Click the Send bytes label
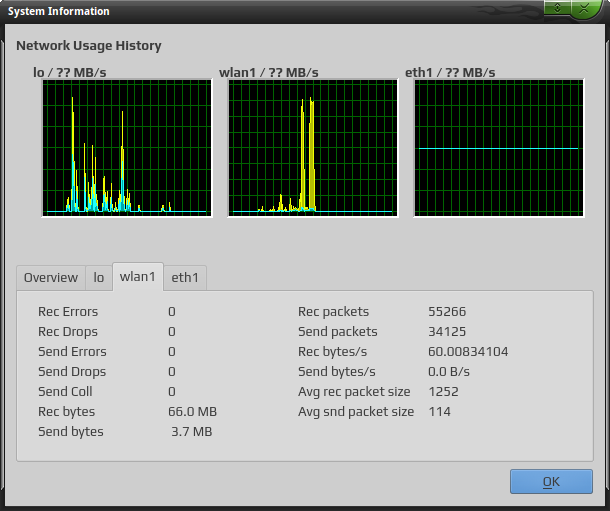This screenshot has width=610, height=511. [71, 432]
